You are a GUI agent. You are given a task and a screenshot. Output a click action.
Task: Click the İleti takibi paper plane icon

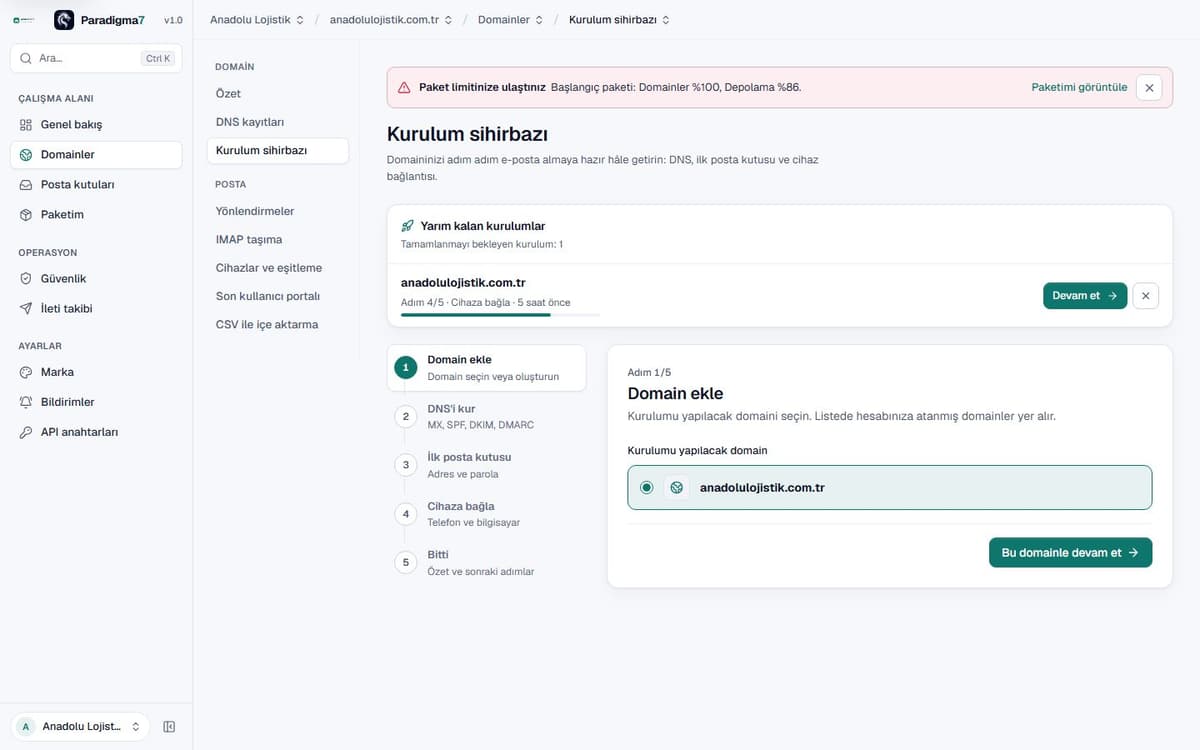tap(26, 309)
